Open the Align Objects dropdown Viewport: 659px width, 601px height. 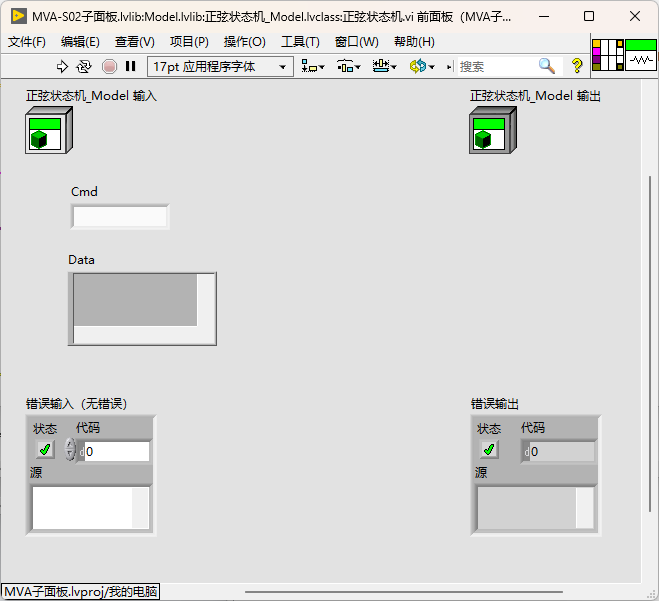(x=313, y=66)
